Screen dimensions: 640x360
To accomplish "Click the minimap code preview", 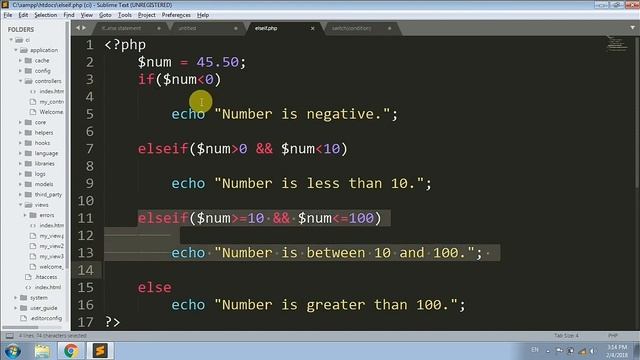I will click(x=617, y=44).
